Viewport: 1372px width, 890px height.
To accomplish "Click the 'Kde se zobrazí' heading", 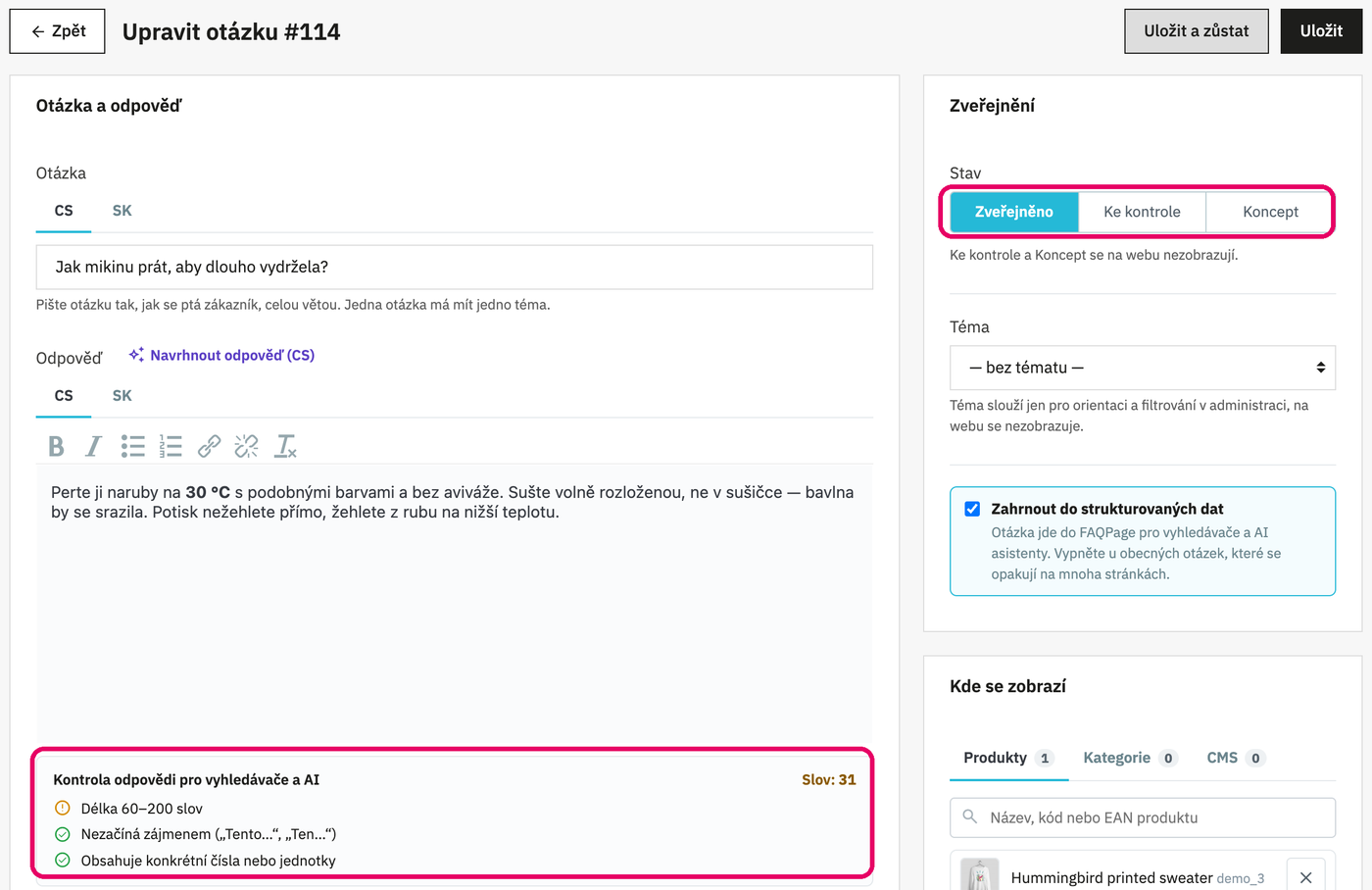I will (x=1007, y=686).
